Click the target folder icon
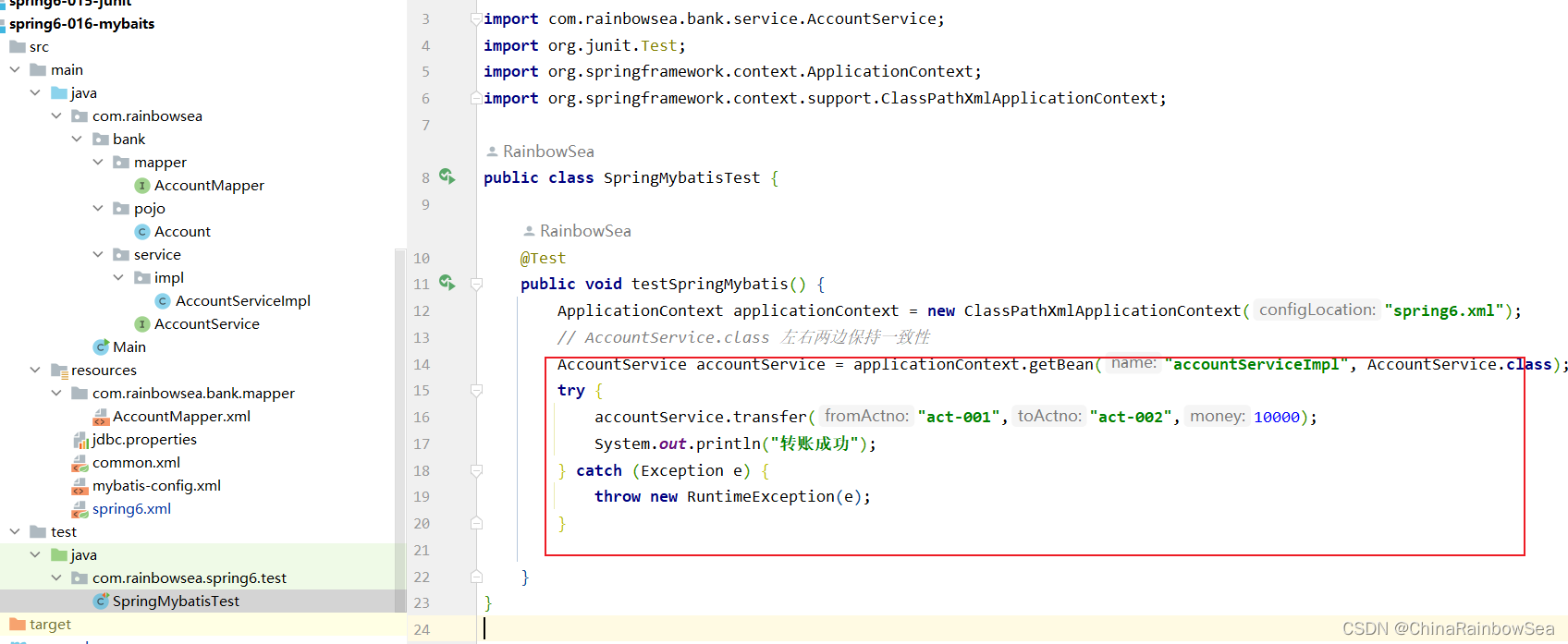This screenshot has height=644, width=1568. [x=18, y=624]
